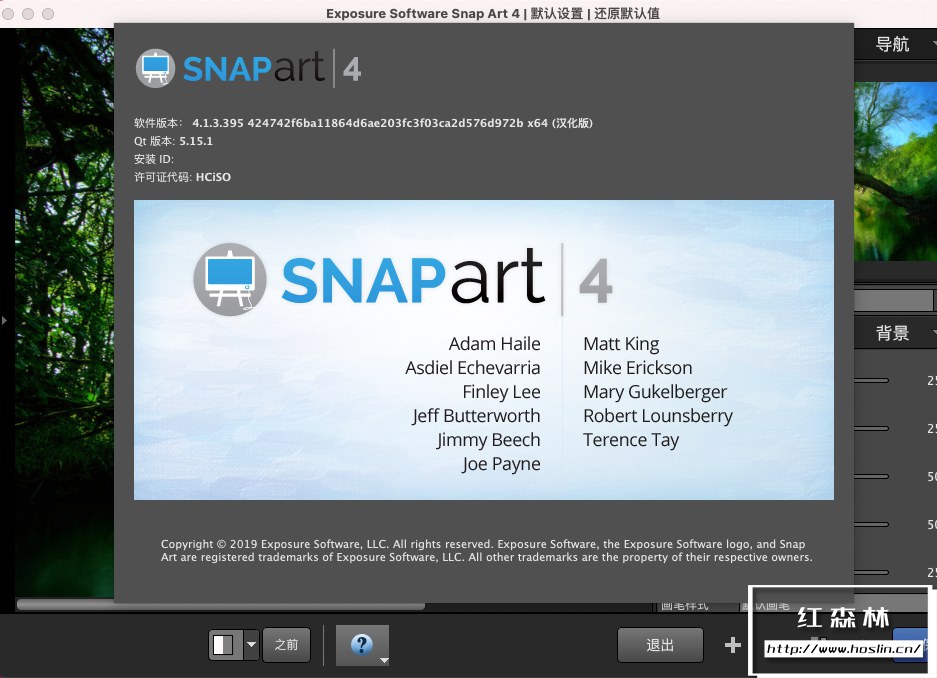Viewport: 937px width, 678px height.
Task: Click the name Asdiel Echevarria
Action: coord(473,368)
